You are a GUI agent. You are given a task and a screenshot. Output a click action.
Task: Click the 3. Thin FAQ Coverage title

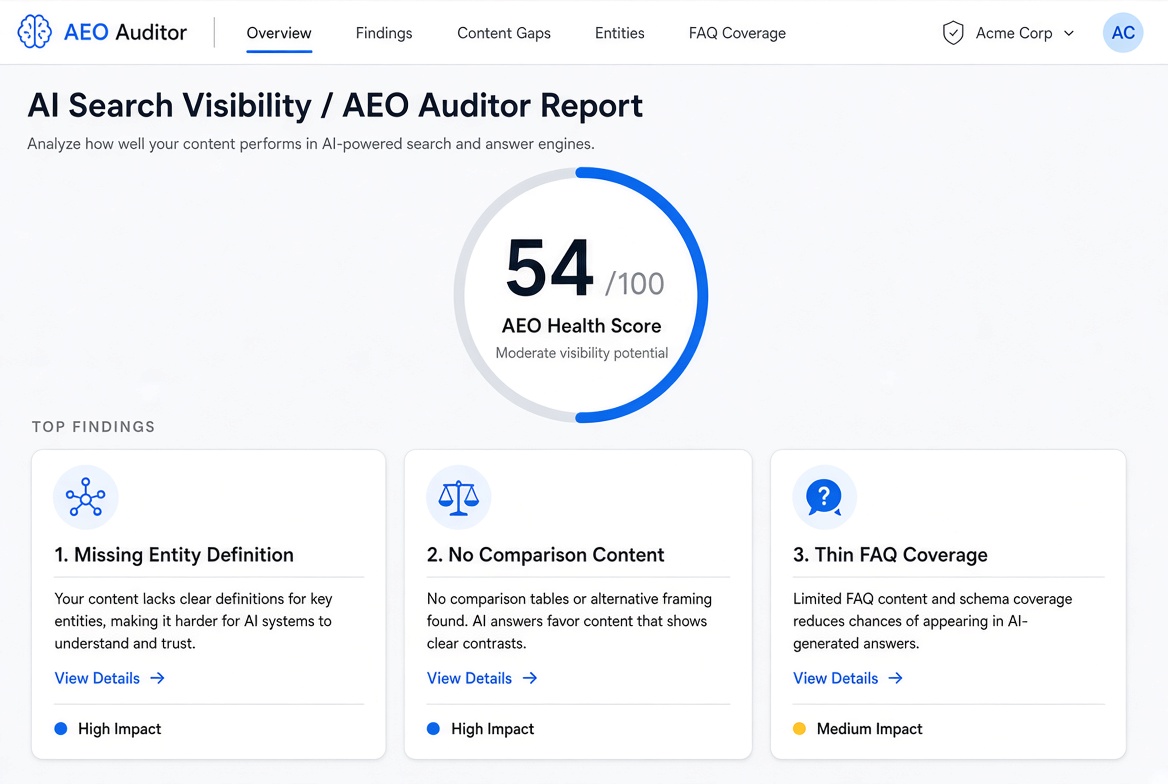click(x=890, y=554)
